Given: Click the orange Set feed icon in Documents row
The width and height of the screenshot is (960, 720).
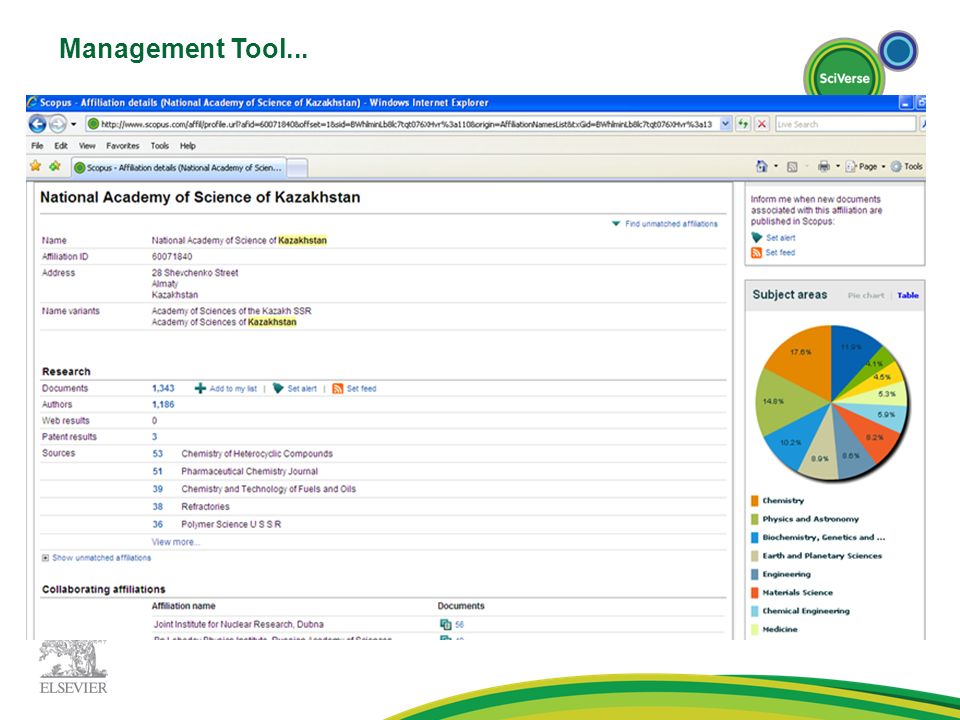Looking at the screenshot, I should [337, 388].
